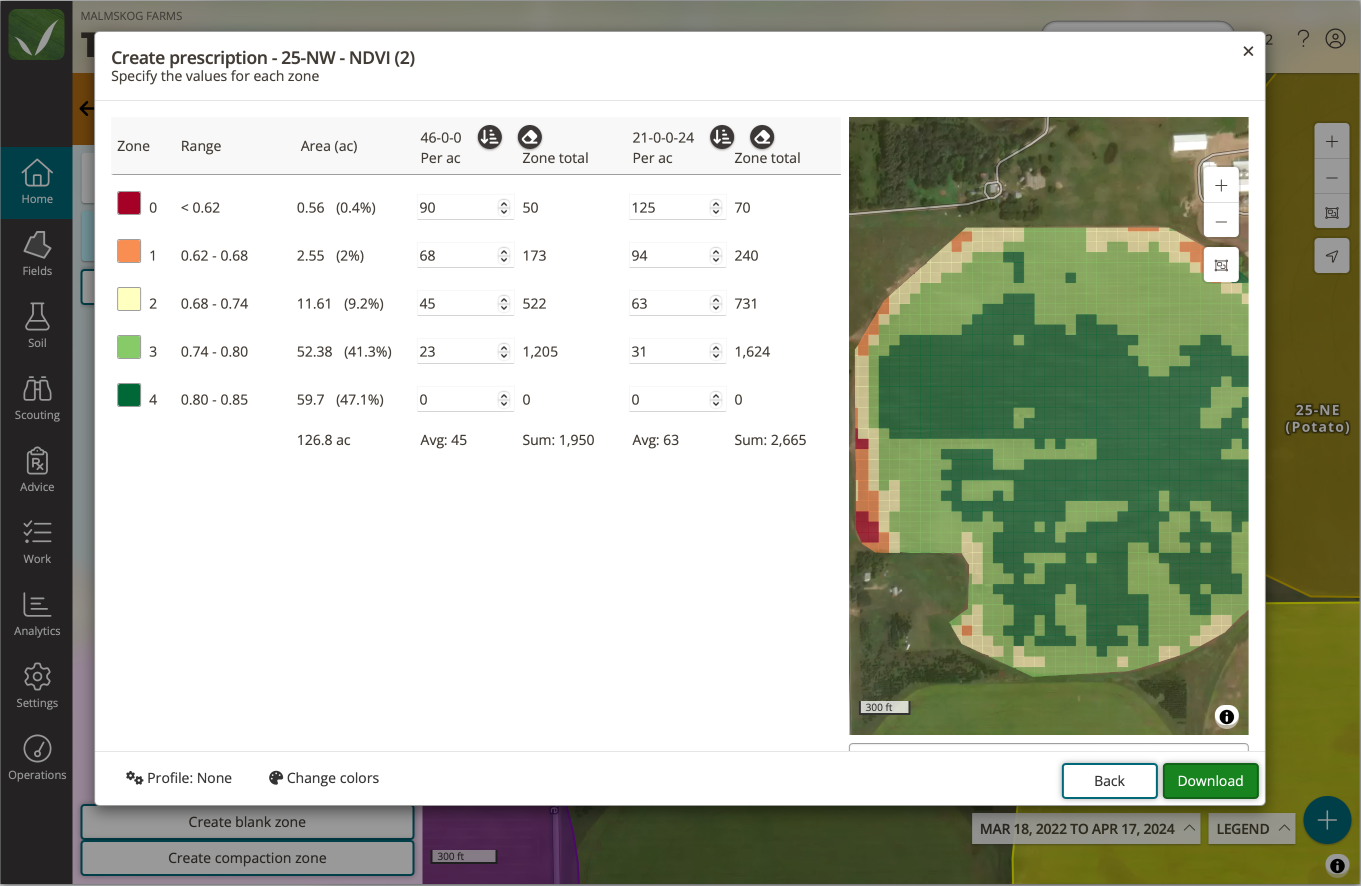
Task: Edit zone 2 46-0-0 value 45
Action: coord(464,304)
